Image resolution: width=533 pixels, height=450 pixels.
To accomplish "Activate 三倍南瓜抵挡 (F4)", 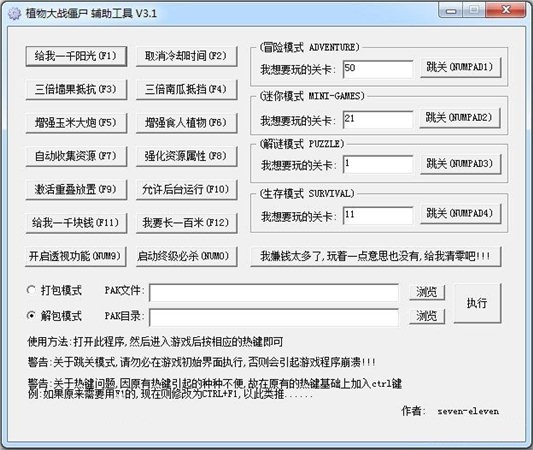I will 186,89.
